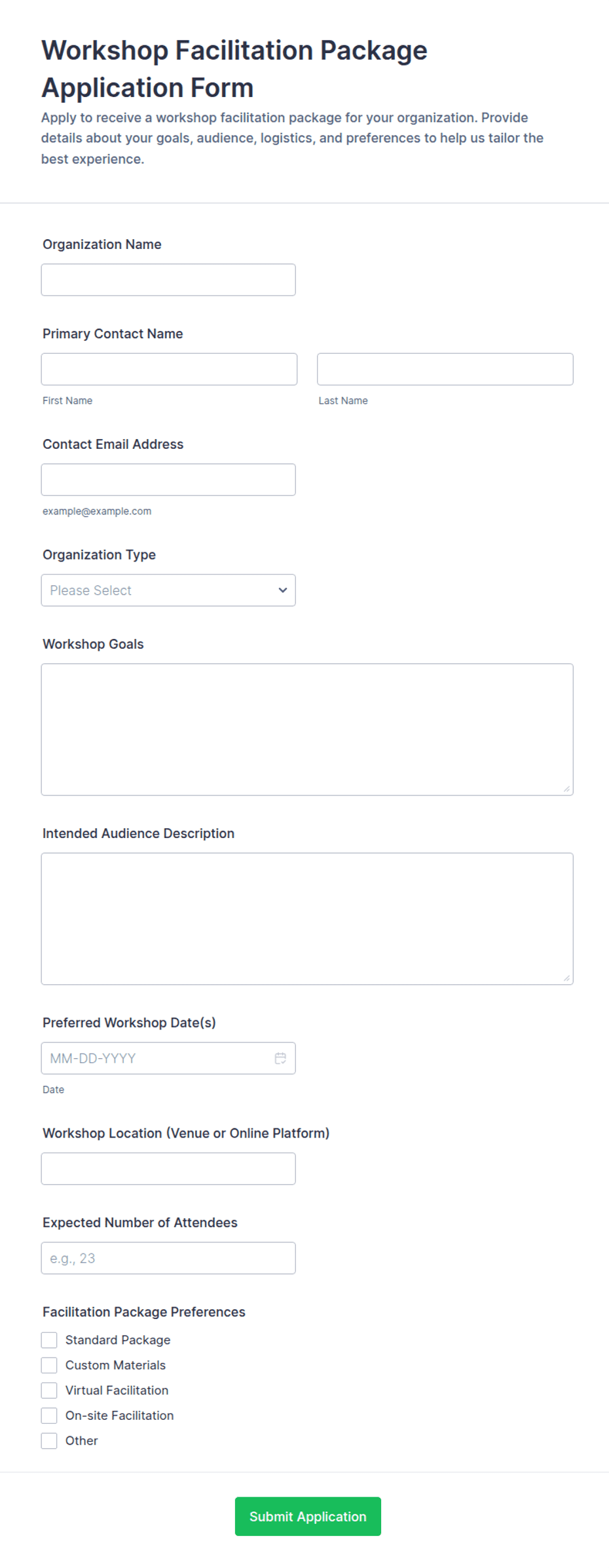Open the calendar picker icon in date field
609x1568 pixels.
click(x=280, y=1058)
